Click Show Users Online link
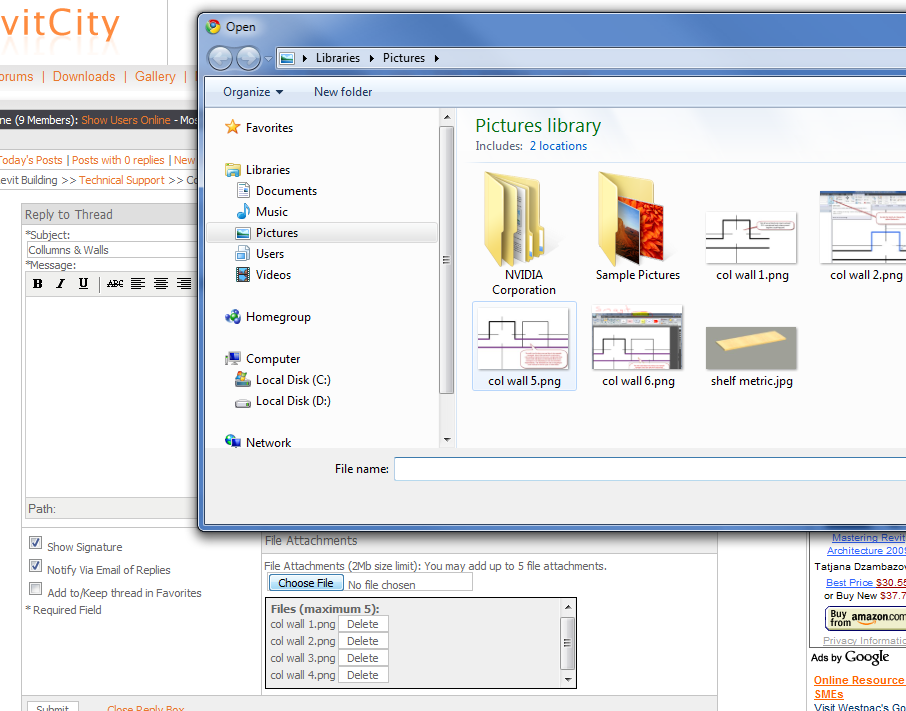 (x=126, y=120)
